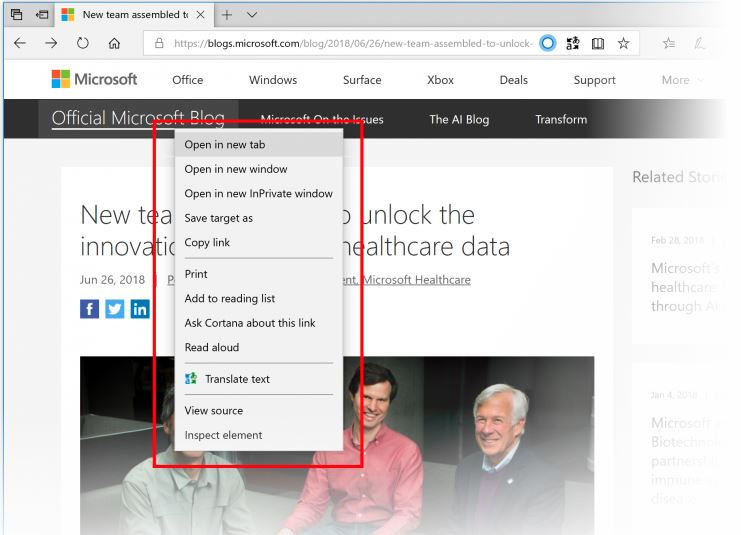Screen dimensions: 741x535
Task: Click the Jun 26, 2018 date text
Action: pyautogui.click(x=112, y=280)
